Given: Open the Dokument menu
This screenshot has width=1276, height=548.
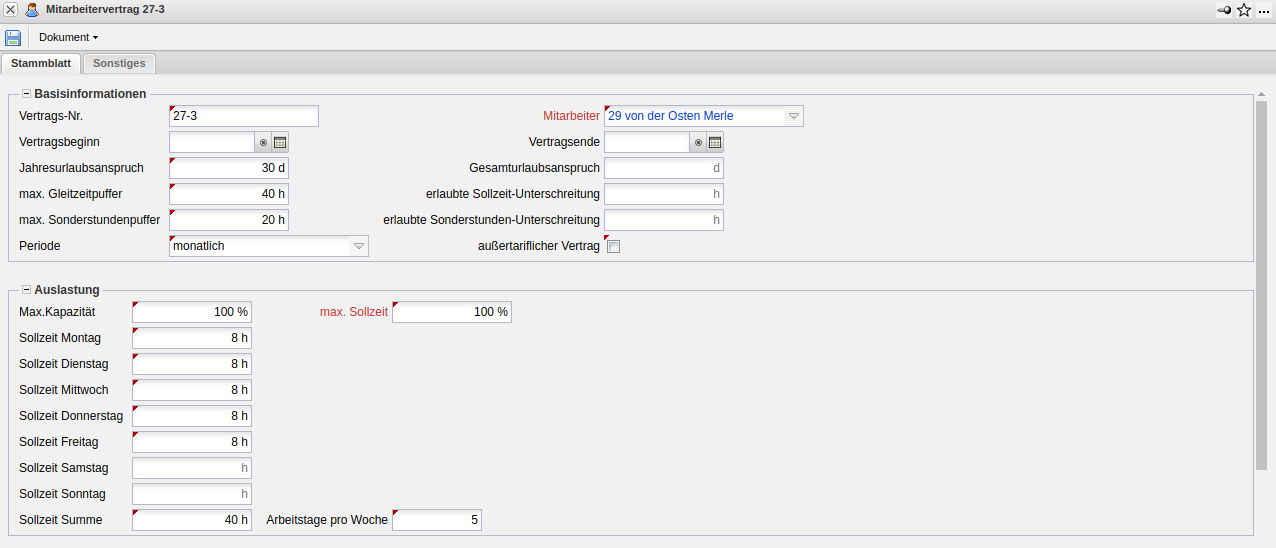Looking at the screenshot, I should pyautogui.click(x=68, y=37).
